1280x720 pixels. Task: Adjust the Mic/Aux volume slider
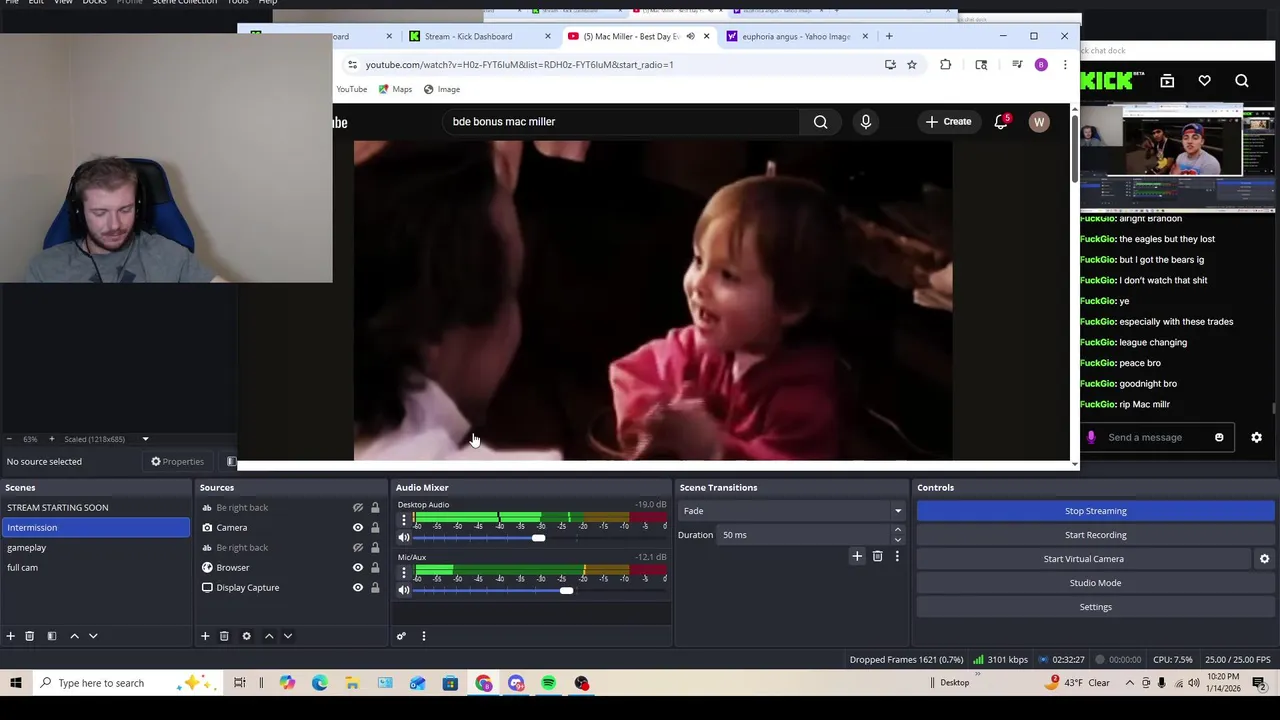[x=566, y=590]
